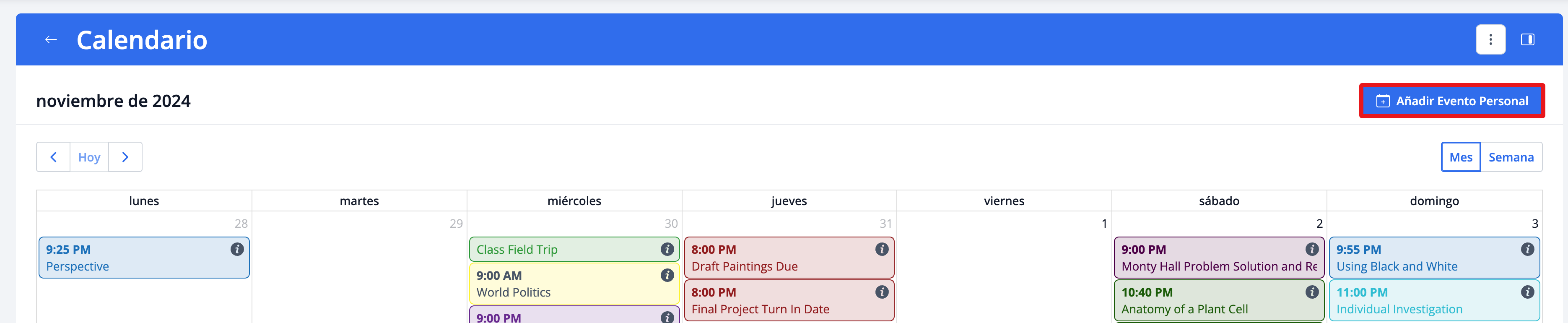Open info for Using Black and White
Viewport: 1568px width, 323px height.
click(x=1527, y=249)
